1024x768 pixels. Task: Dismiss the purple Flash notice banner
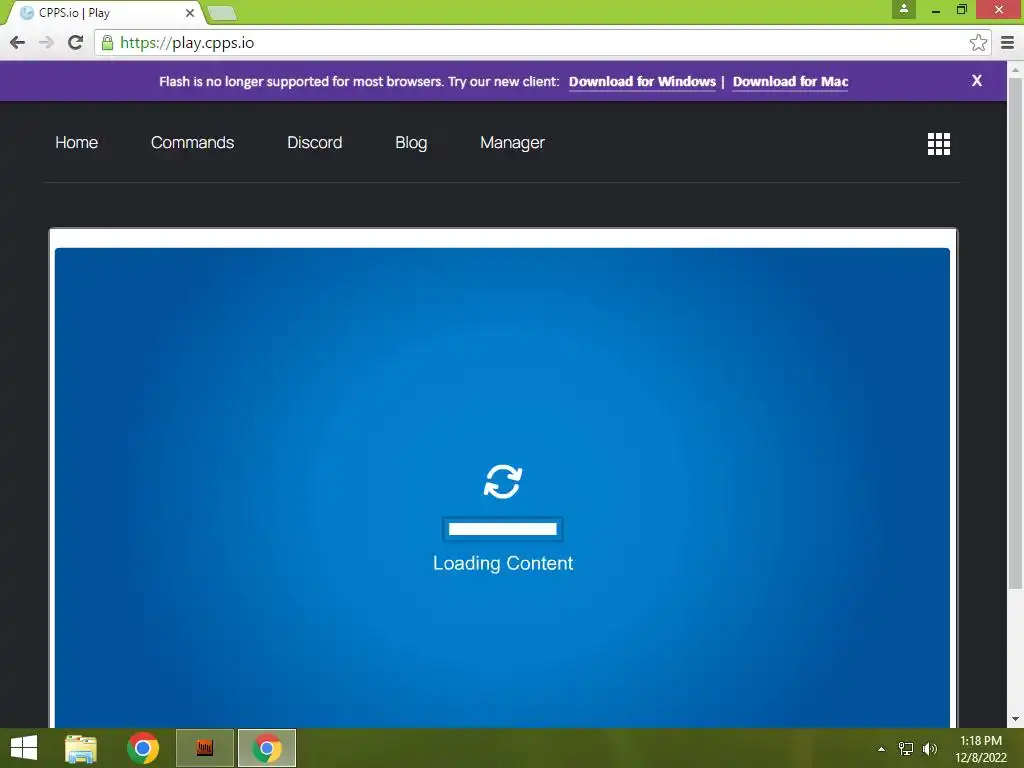point(976,80)
